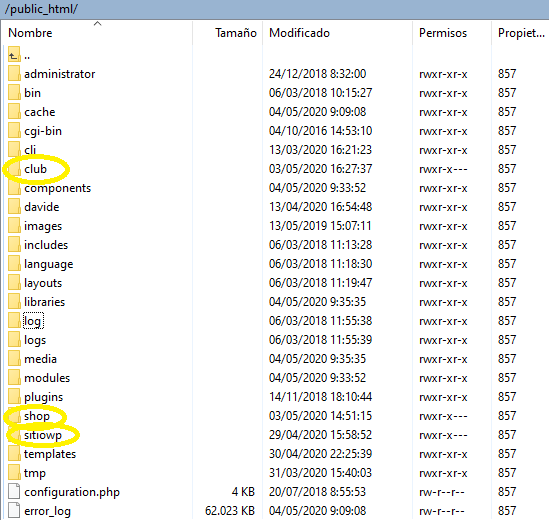
Task: Click the /public_html/ path bar
Action: (x=274, y=9)
